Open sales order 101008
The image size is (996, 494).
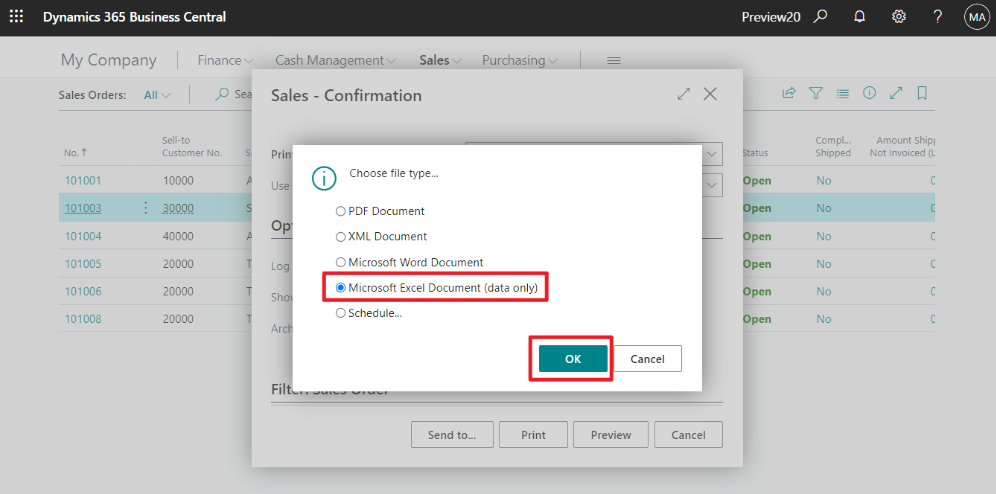pyautogui.click(x=83, y=319)
